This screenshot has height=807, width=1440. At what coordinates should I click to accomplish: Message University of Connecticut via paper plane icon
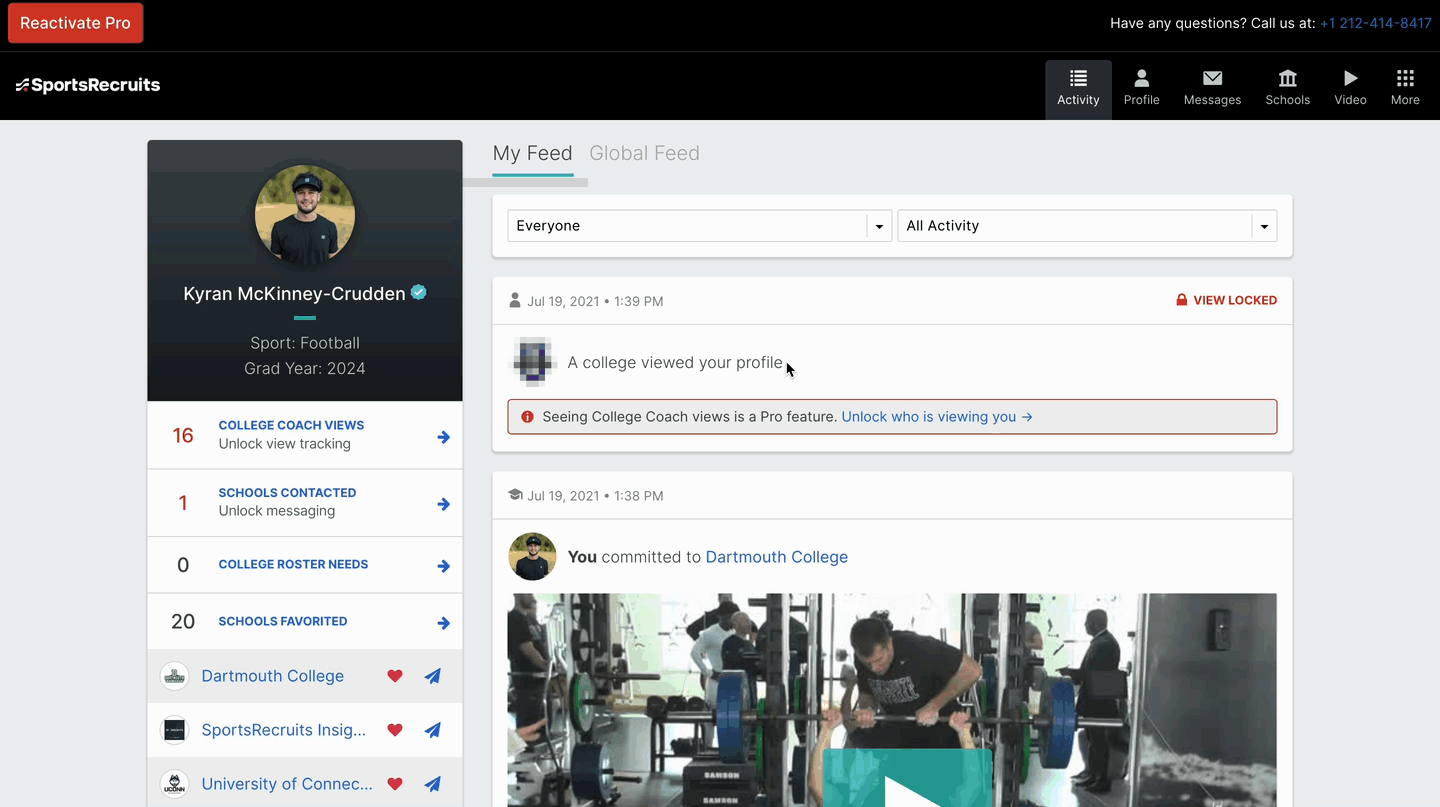tap(432, 784)
